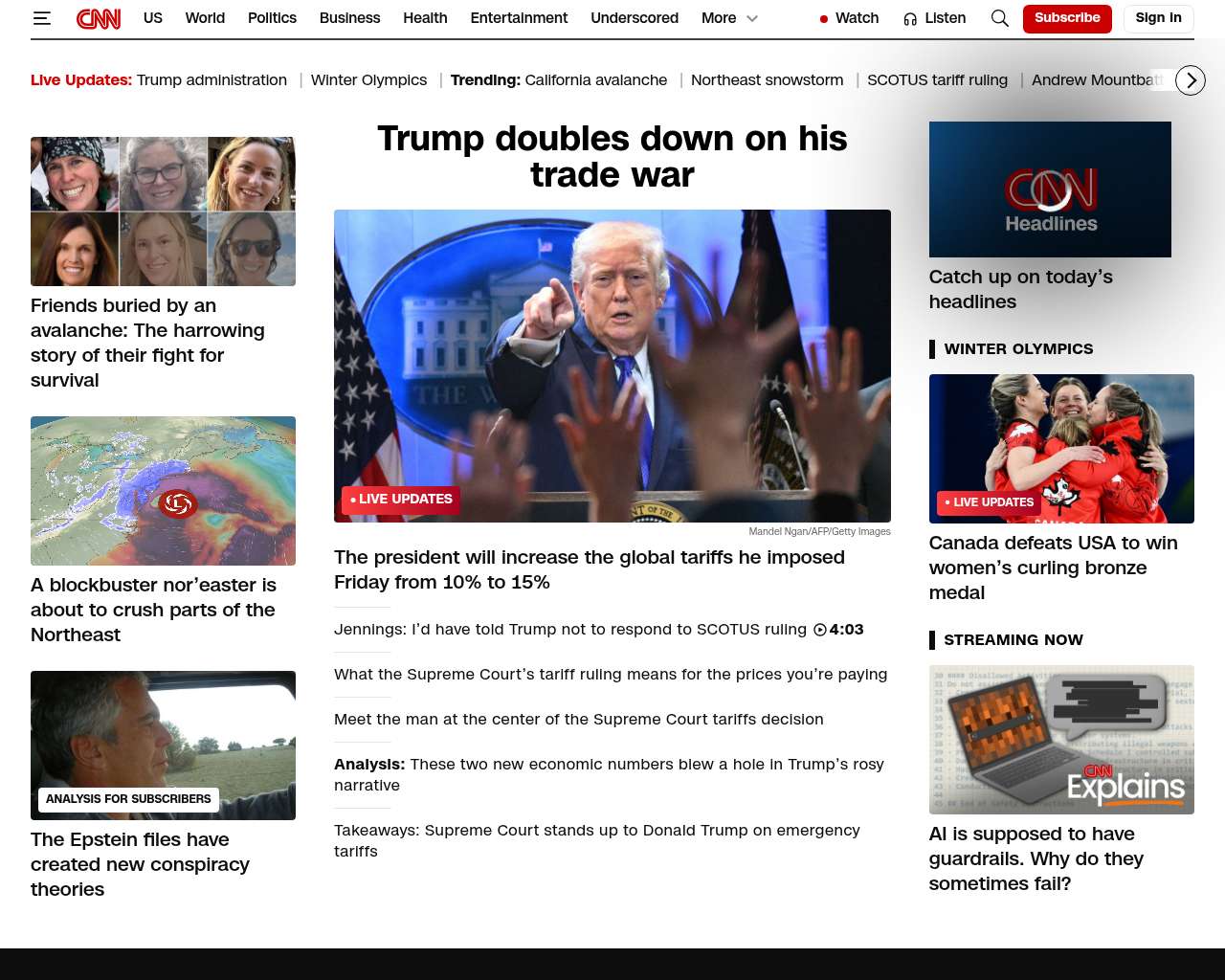Click the Sign in button
Image resolution: width=1225 pixels, height=980 pixels.
tap(1158, 18)
